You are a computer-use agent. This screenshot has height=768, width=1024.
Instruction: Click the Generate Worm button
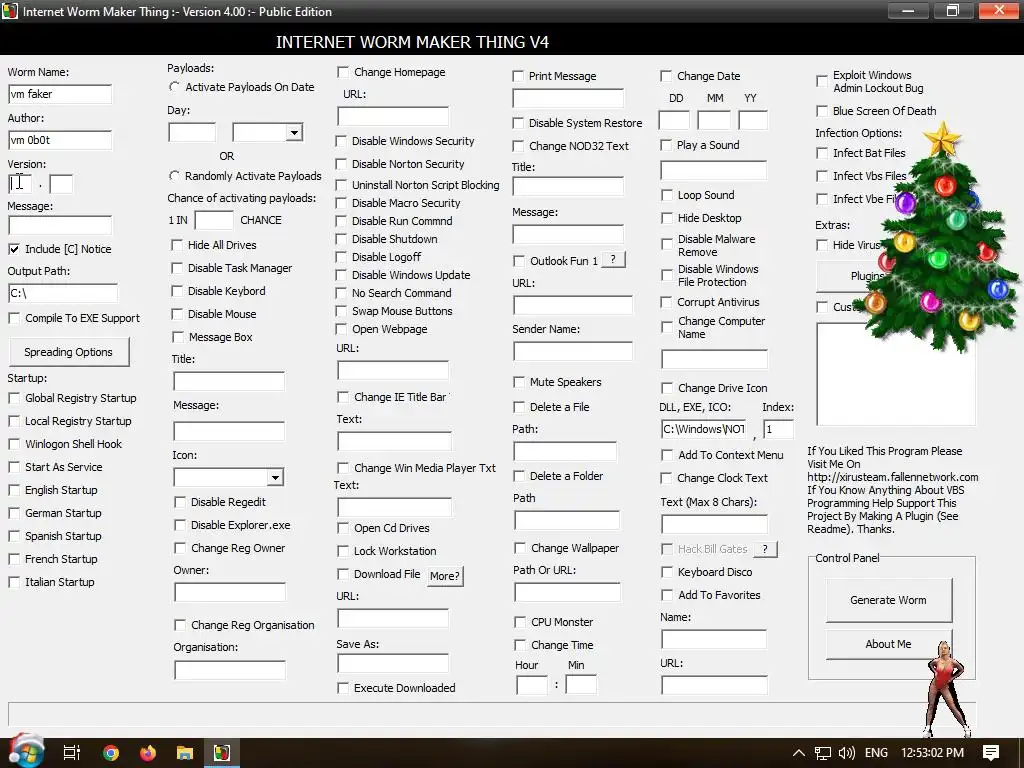pos(888,600)
